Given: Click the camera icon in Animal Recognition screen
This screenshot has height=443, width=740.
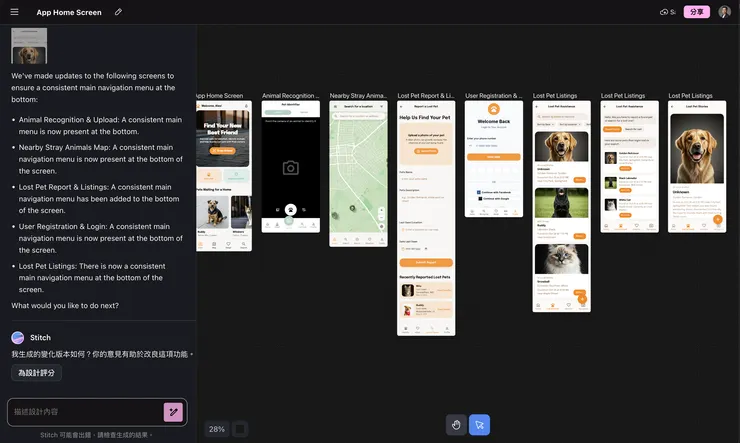Looking at the screenshot, I should tap(291, 168).
